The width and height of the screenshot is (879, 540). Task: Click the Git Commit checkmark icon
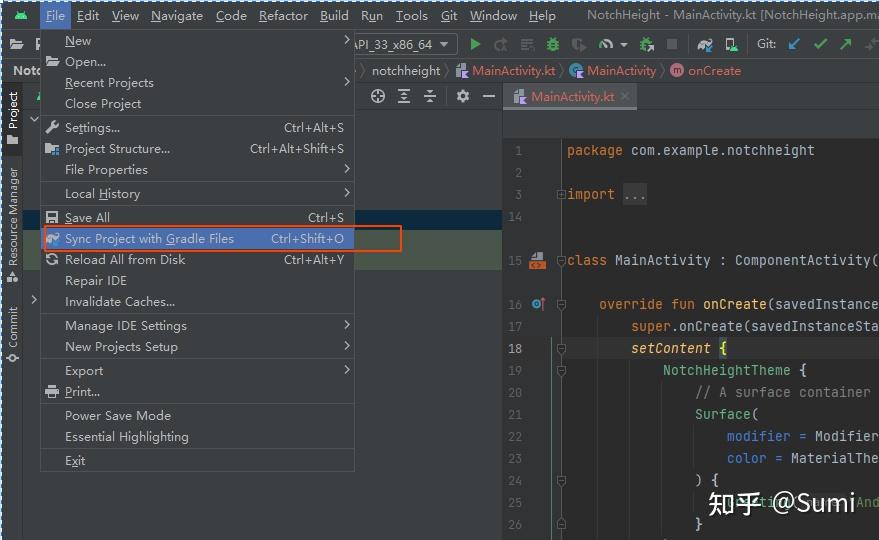[x=820, y=44]
